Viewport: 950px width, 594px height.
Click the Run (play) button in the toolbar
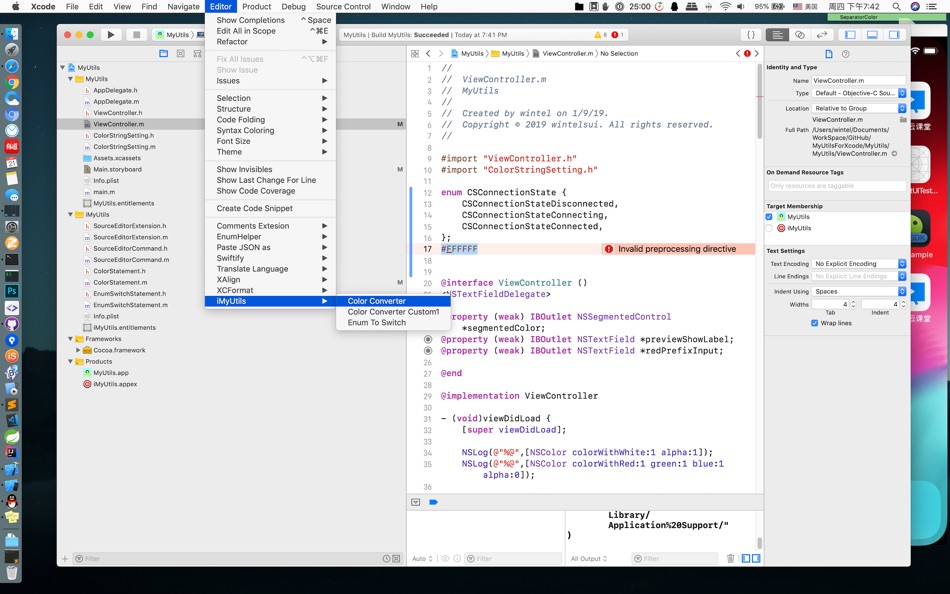[x=111, y=35]
